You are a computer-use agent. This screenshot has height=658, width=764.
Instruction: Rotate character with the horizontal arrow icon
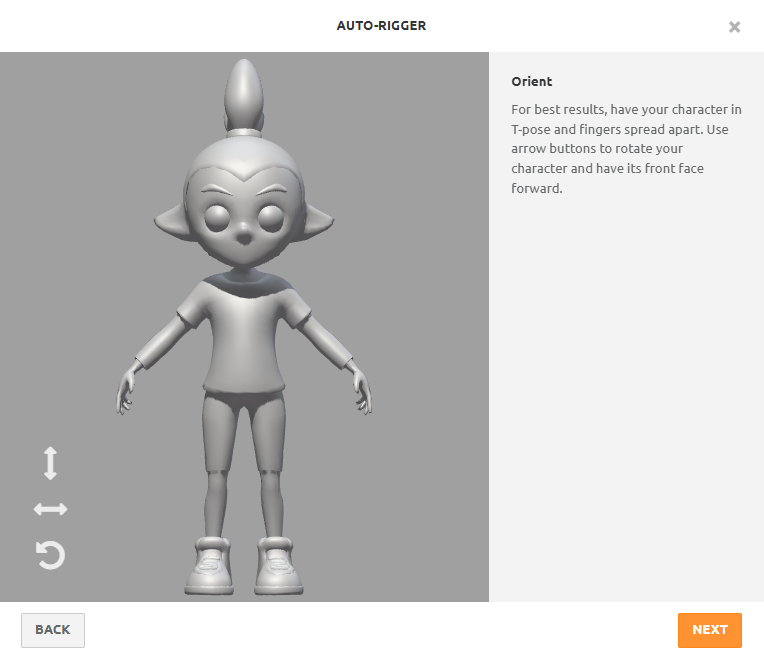tap(51, 509)
